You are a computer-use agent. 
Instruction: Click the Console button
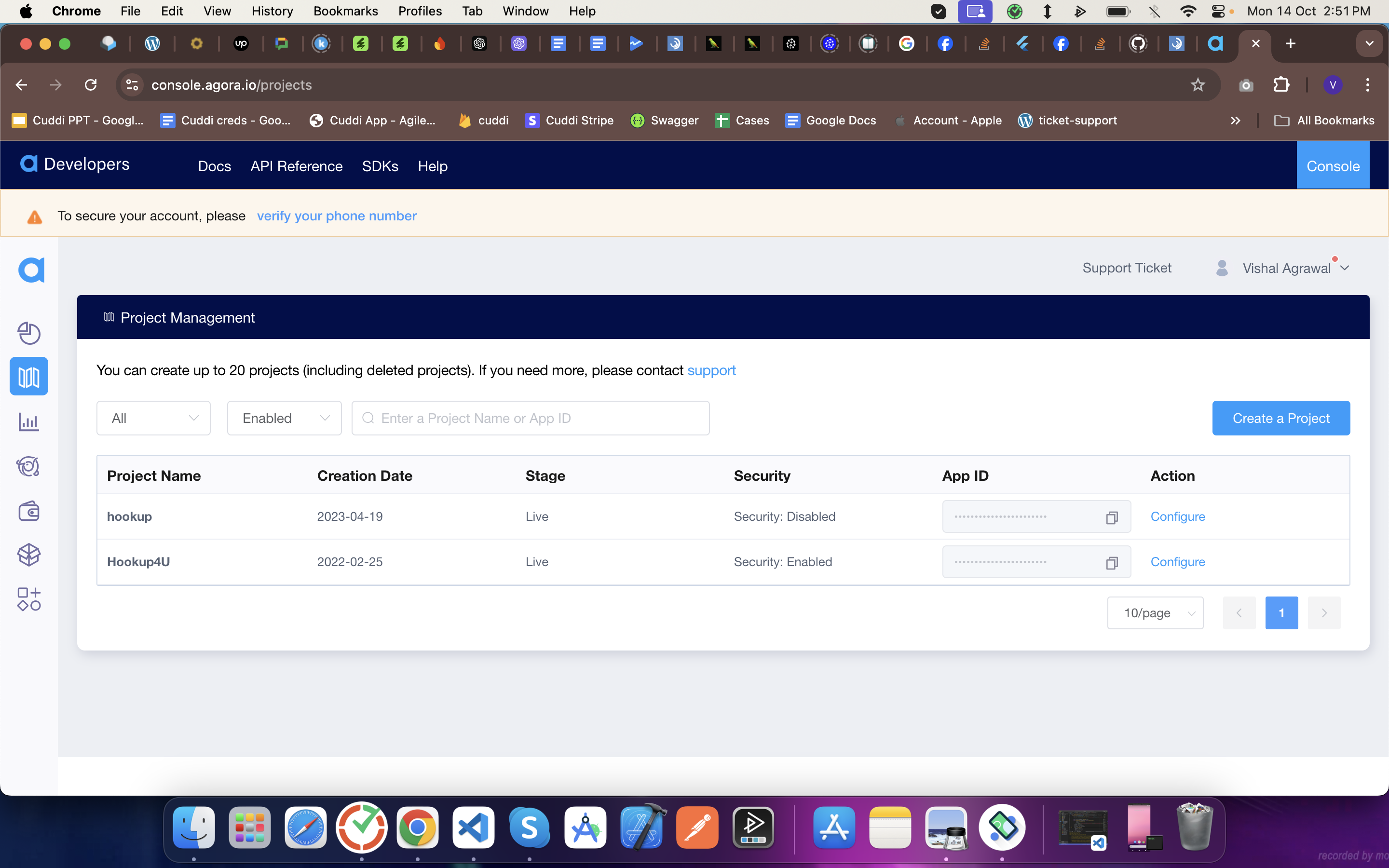tap(1333, 165)
